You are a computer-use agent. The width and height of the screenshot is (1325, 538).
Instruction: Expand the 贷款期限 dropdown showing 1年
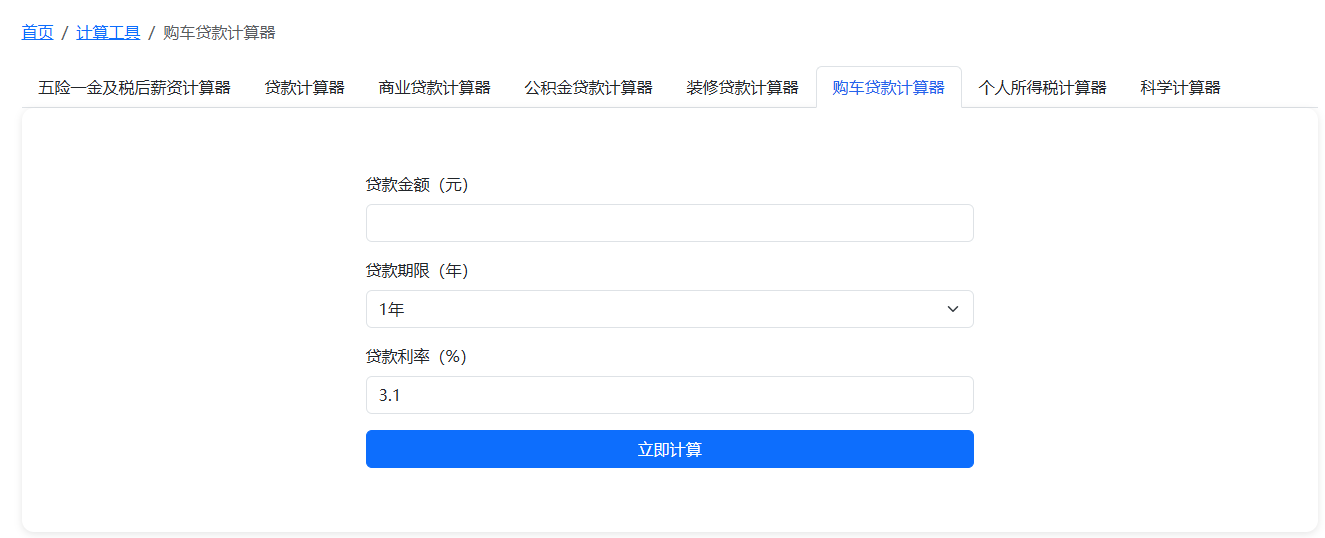point(670,309)
